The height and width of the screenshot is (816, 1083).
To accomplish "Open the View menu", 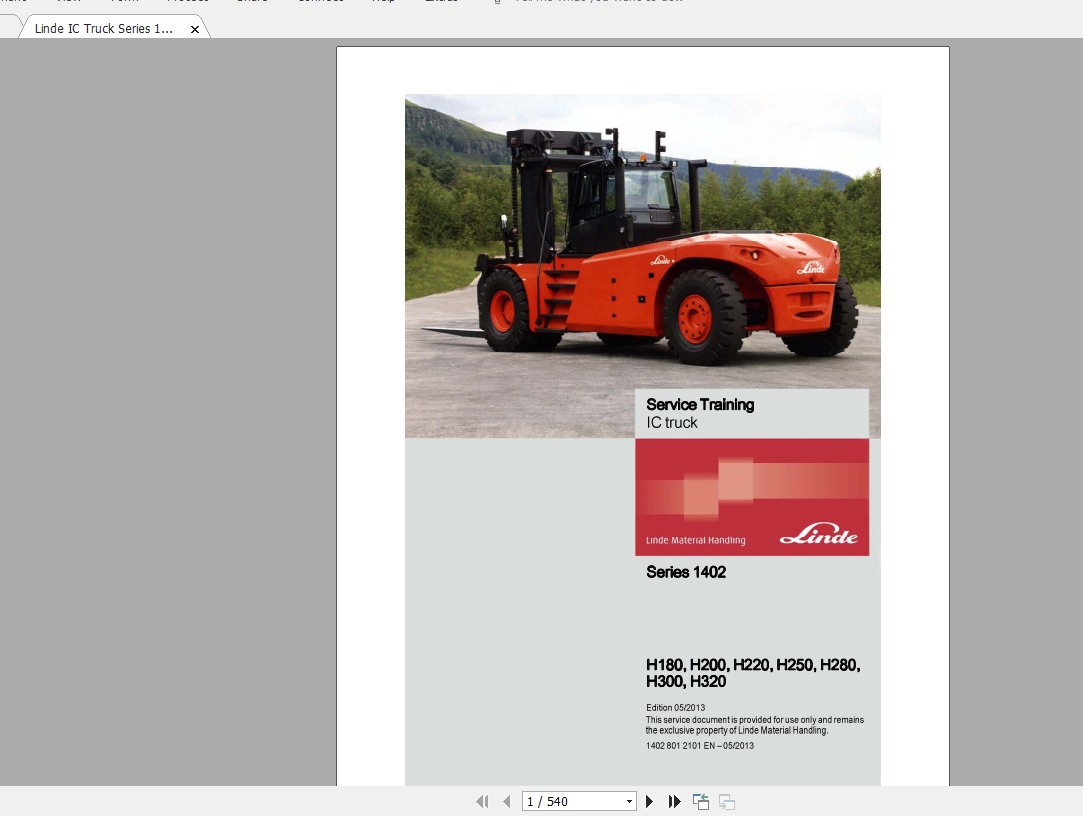I will tap(68, 2).
